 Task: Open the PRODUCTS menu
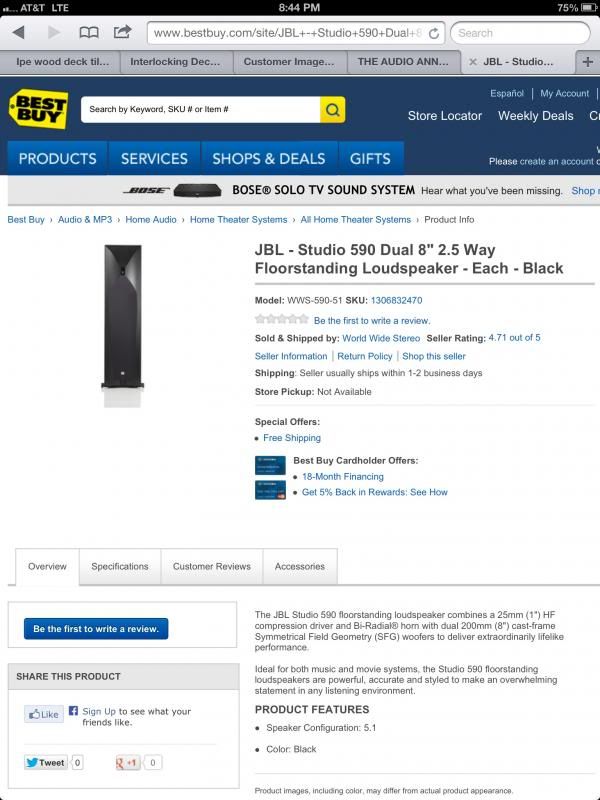click(58, 159)
